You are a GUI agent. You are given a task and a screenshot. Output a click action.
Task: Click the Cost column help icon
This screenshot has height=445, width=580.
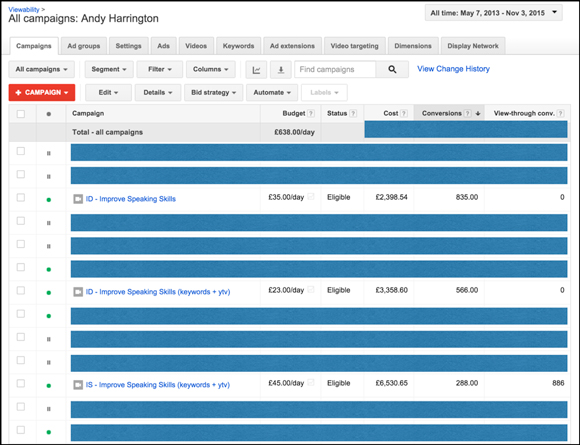tap(404, 114)
